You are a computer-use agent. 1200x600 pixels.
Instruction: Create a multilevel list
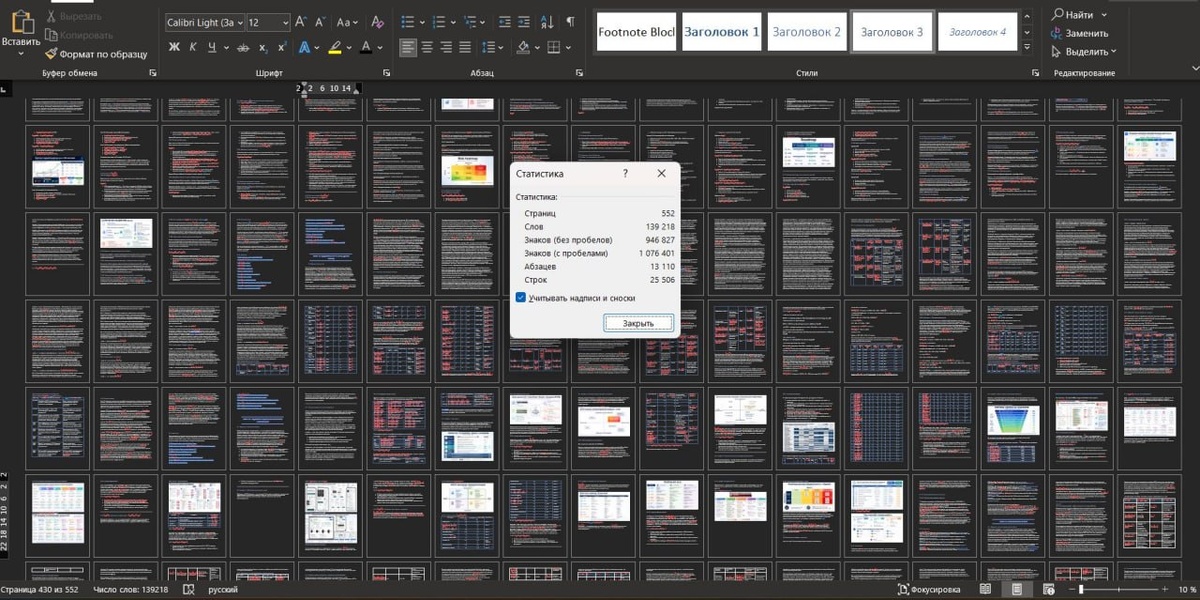click(x=471, y=22)
